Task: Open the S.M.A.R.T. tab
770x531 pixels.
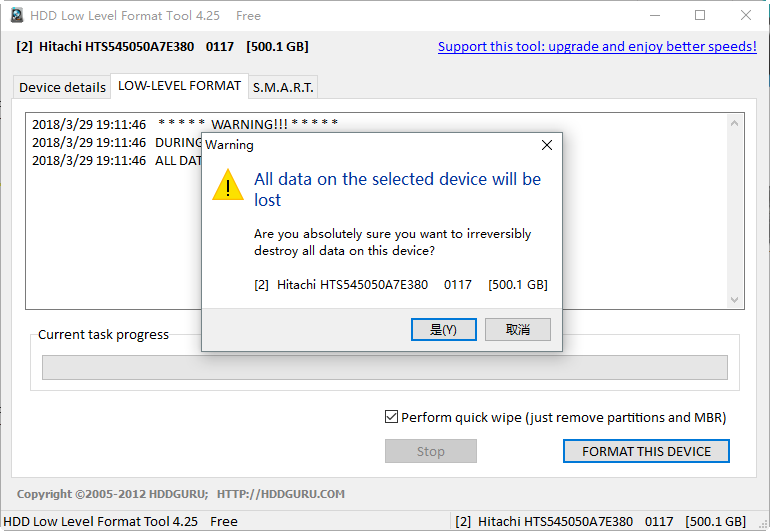Action: [x=283, y=87]
